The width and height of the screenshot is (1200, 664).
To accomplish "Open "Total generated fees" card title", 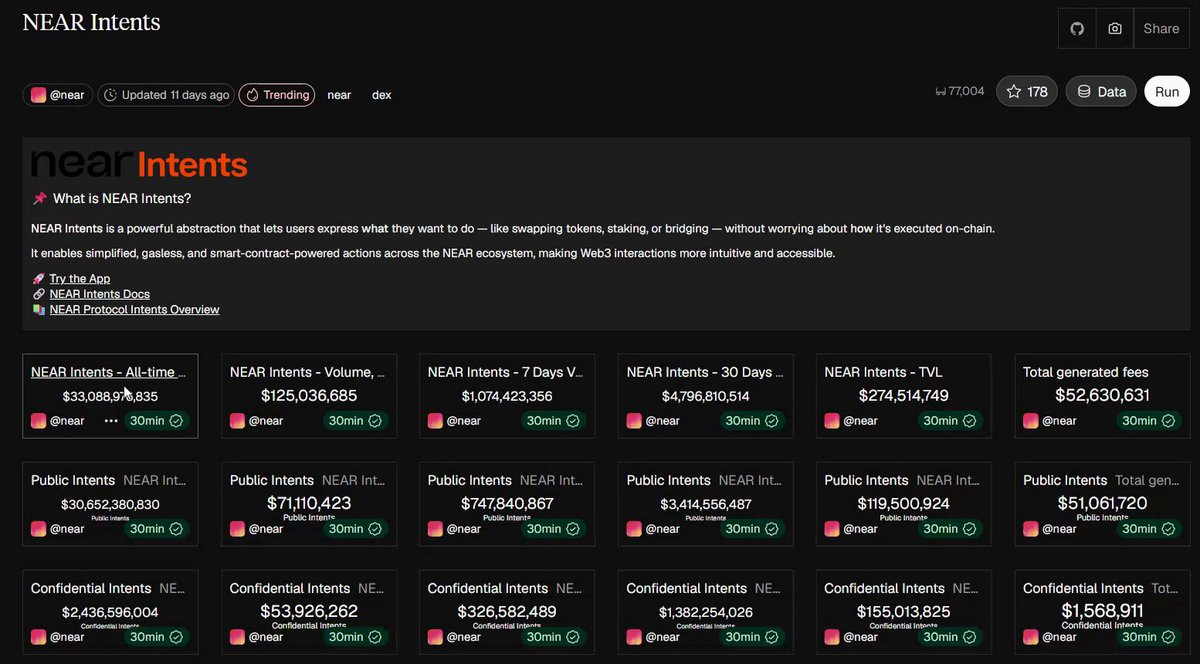I will click(1086, 372).
